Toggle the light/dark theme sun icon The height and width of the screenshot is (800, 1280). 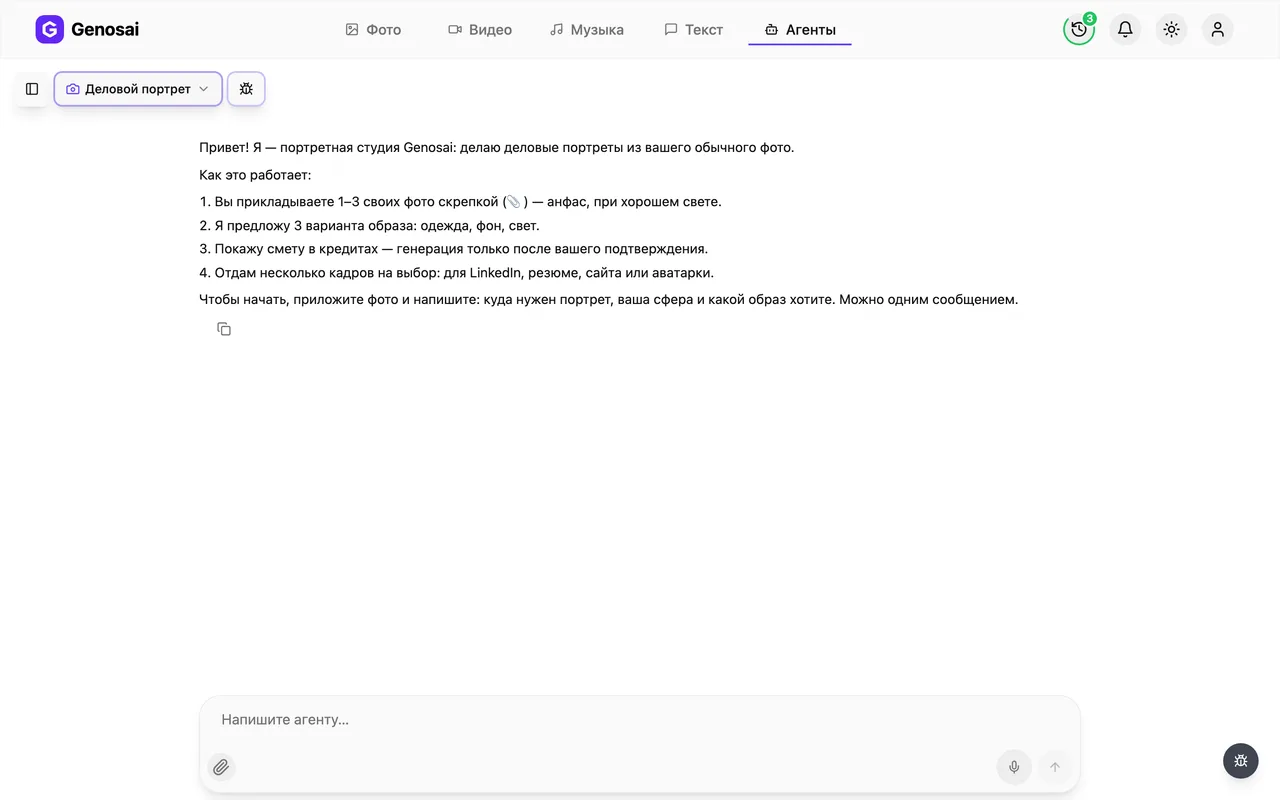coord(1171,29)
